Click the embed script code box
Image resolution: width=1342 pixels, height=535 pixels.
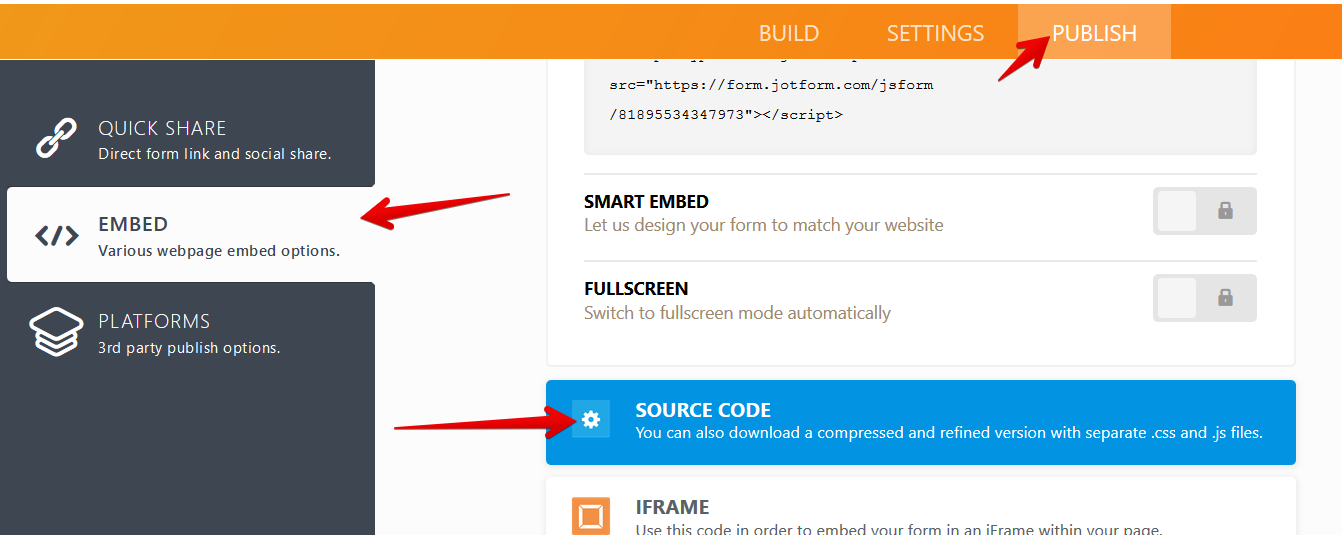pyautogui.click(x=920, y=100)
